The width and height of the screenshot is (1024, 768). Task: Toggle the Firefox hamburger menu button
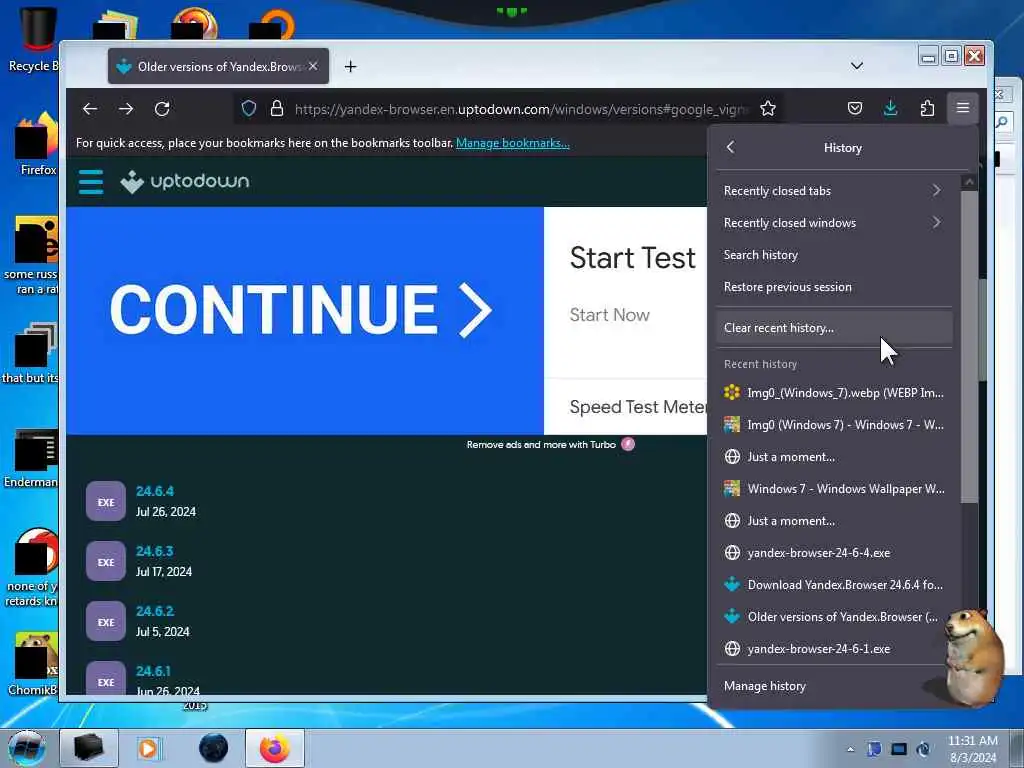click(x=963, y=108)
